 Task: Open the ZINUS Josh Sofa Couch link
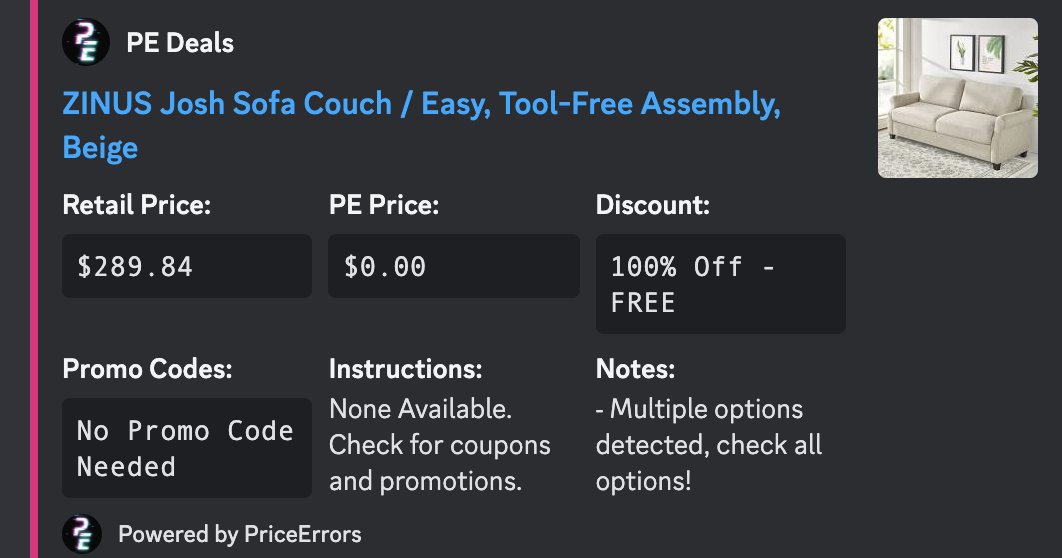coord(420,104)
